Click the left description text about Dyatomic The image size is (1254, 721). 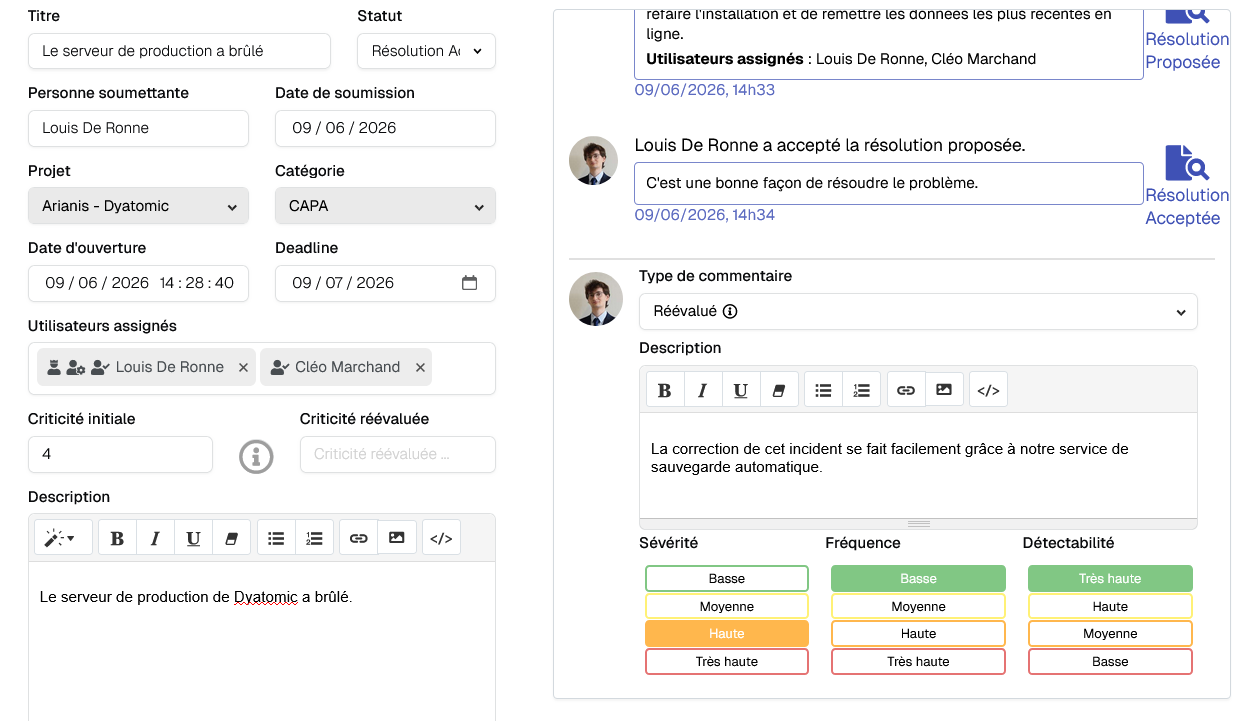click(x=196, y=597)
